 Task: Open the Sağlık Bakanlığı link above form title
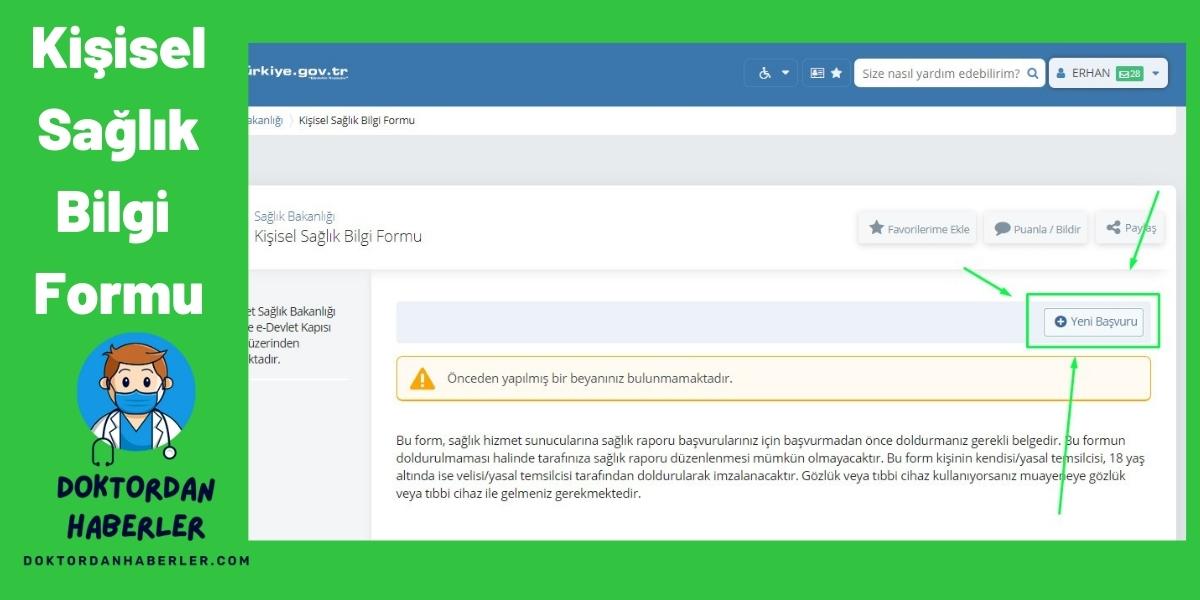pyautogui.click(x=294, y=216)
